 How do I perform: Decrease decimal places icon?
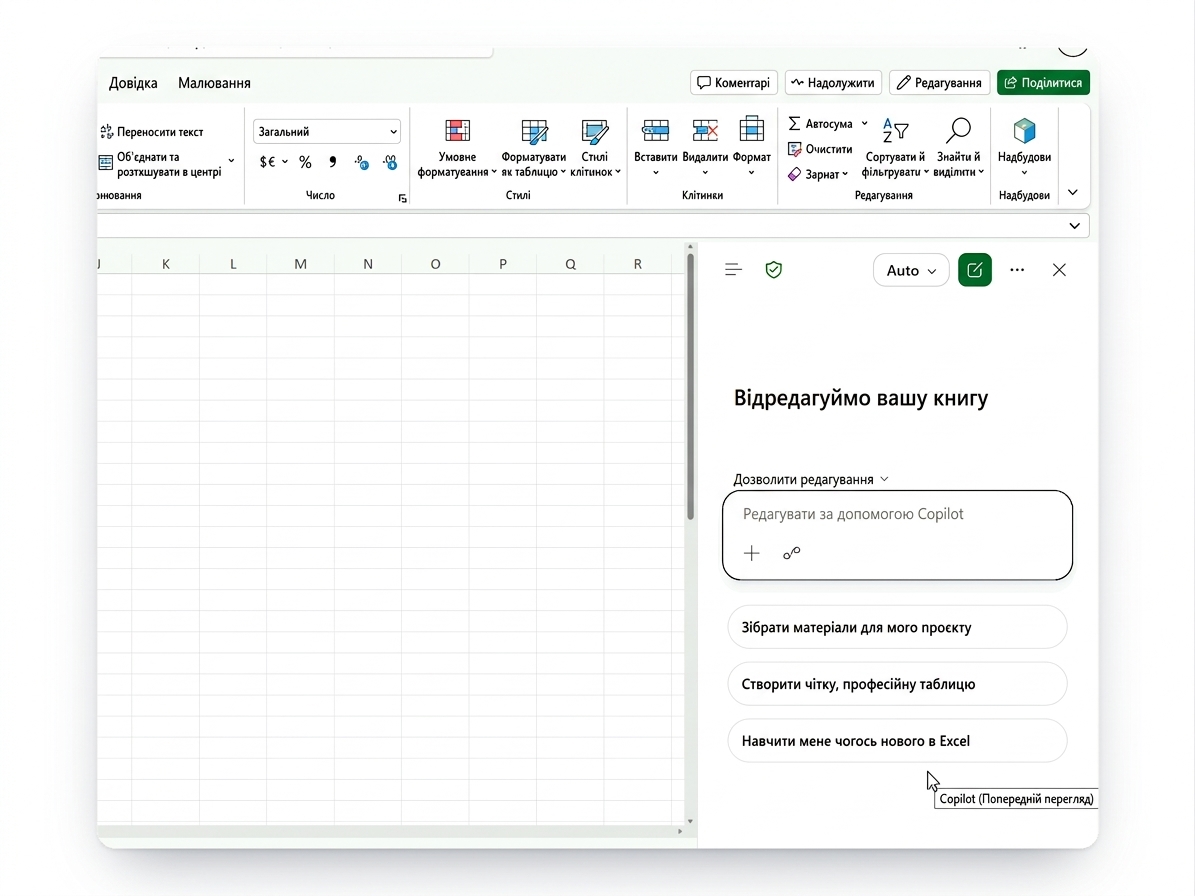click(390, 162)
